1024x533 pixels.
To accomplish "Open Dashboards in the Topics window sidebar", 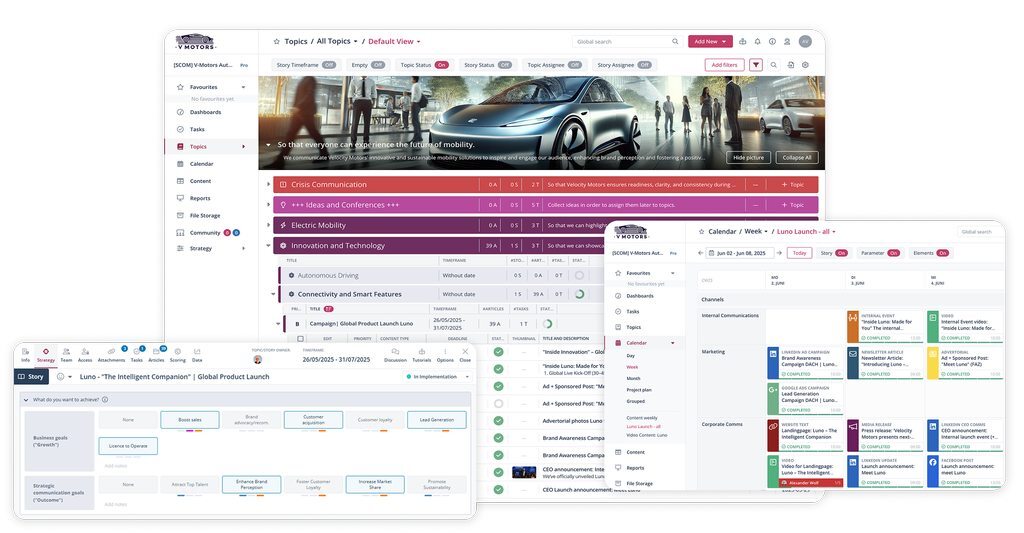I will click(x=204, y=112).
